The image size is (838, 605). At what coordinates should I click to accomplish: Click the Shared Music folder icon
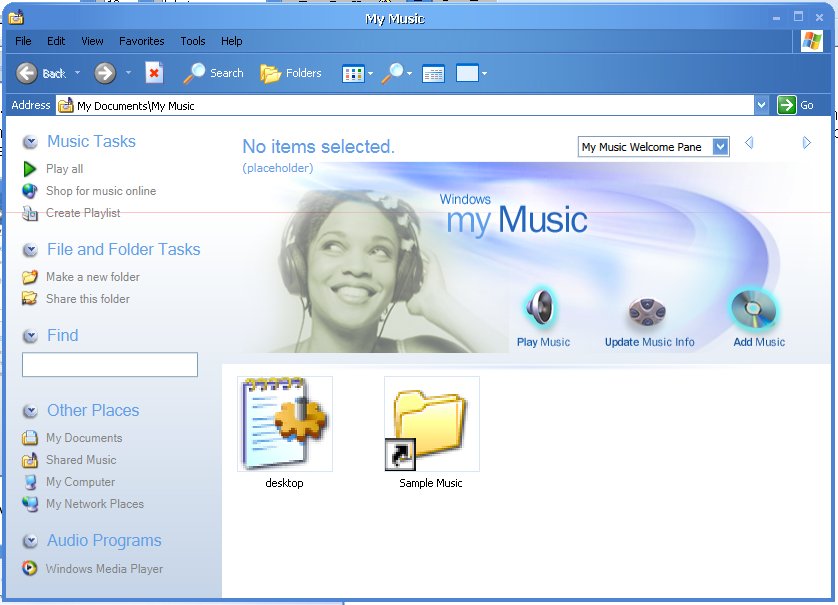[30, 460]
